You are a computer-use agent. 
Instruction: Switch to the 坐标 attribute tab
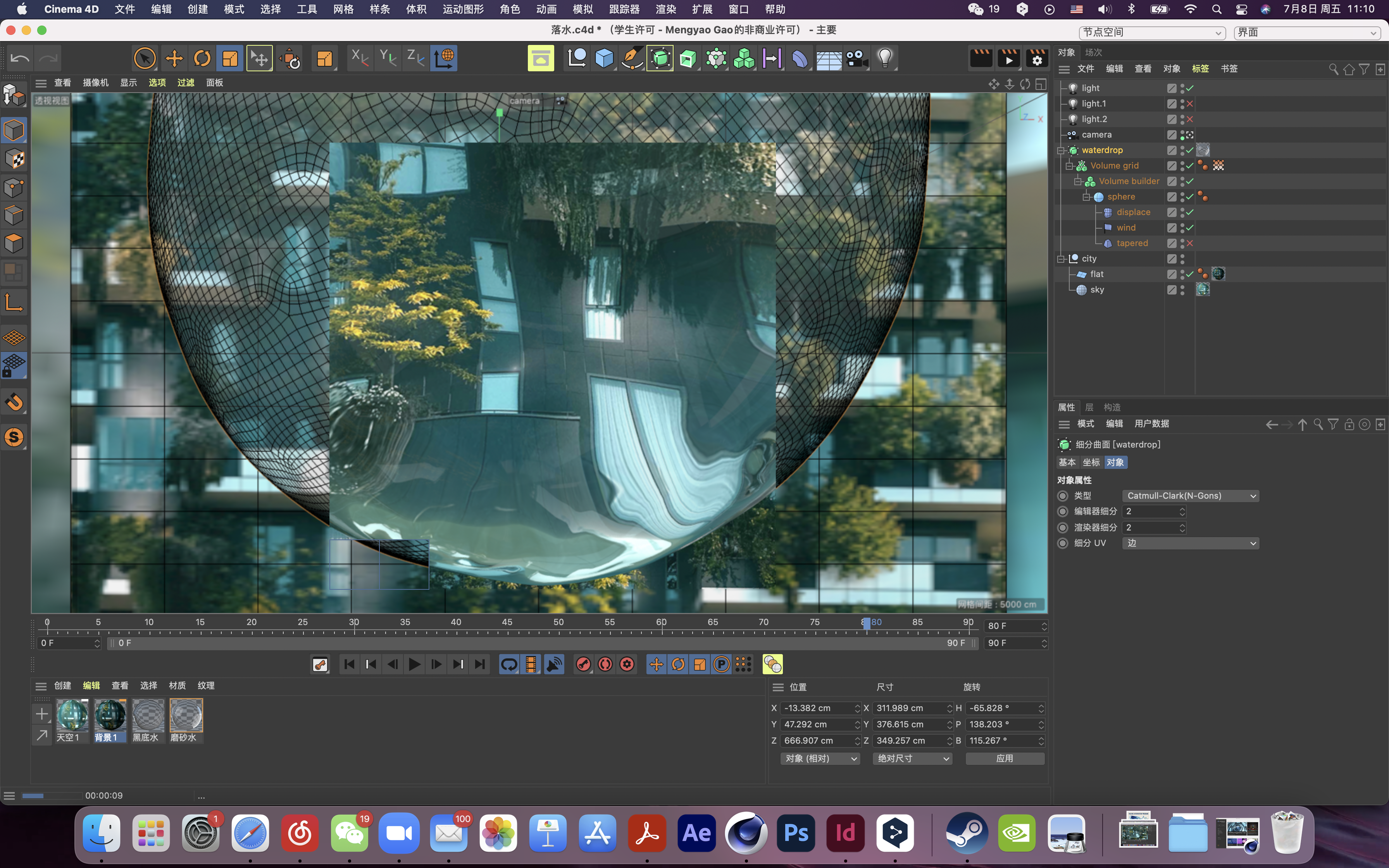pos(1091,462)
